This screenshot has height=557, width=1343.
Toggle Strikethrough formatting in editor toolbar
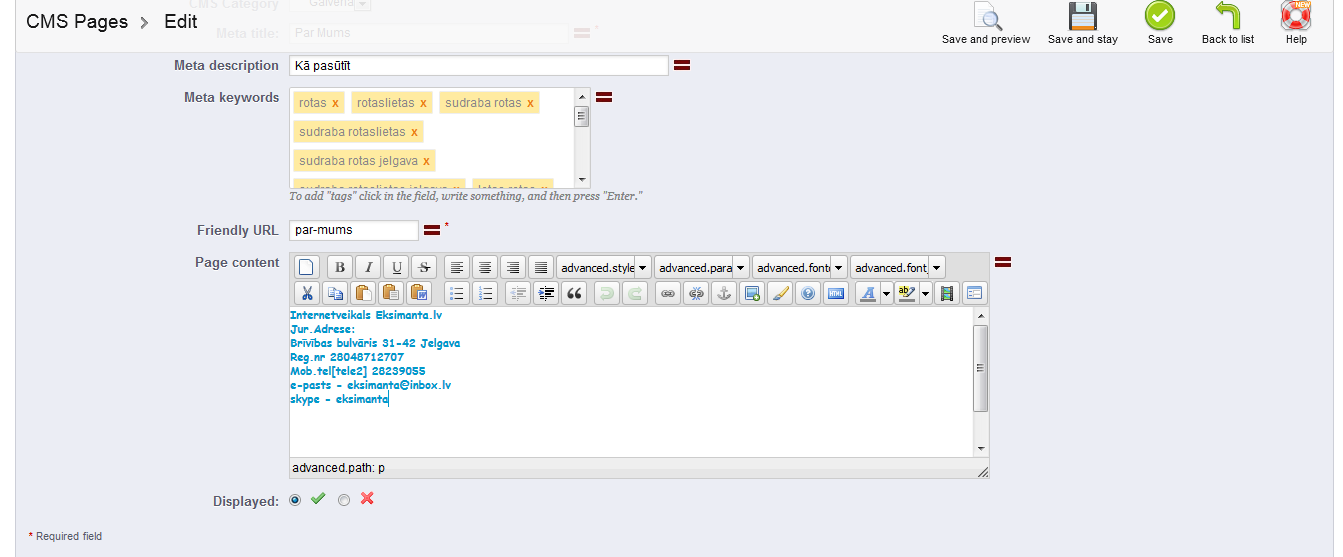pos(424,267)
